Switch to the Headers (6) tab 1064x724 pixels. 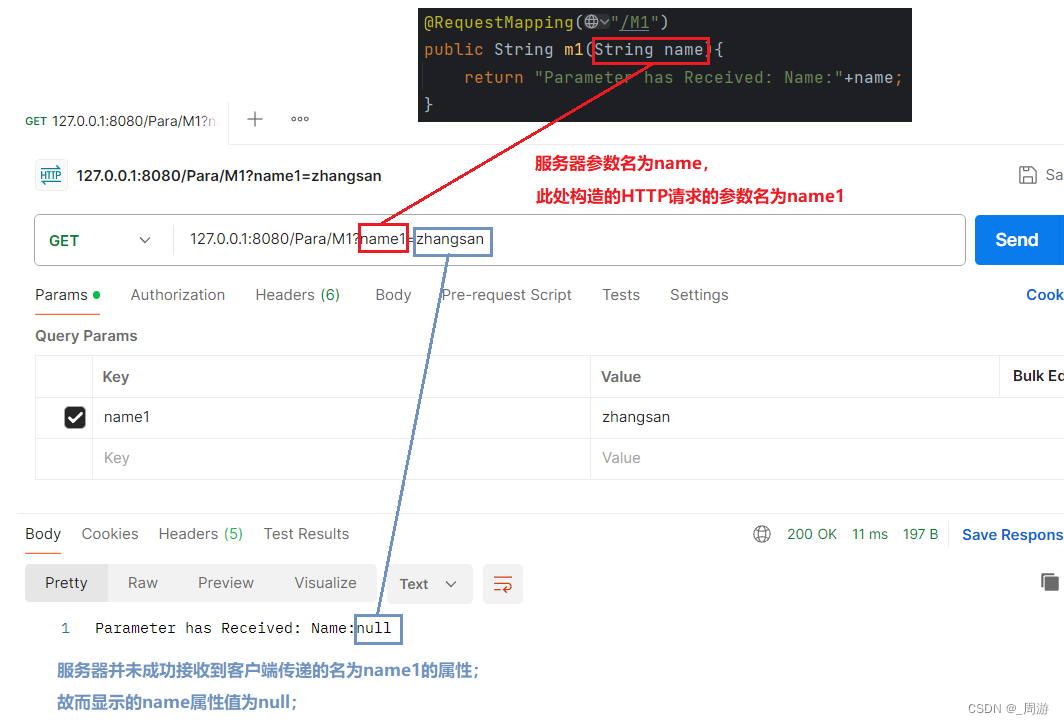tap(297, 295)
